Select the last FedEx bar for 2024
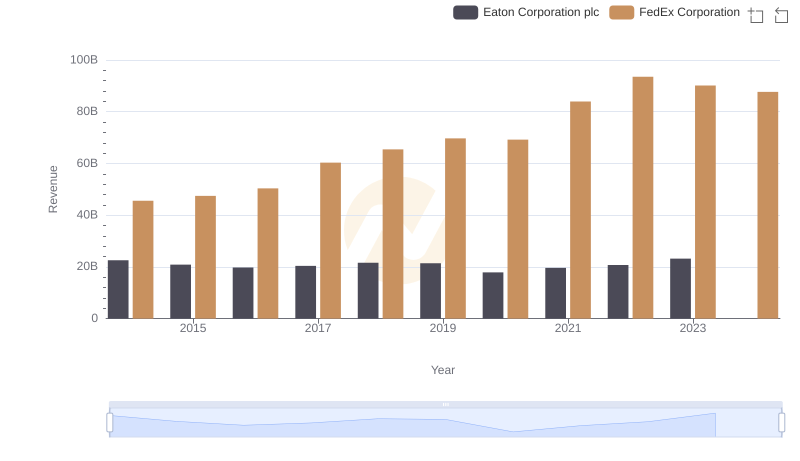 [768, 205]
